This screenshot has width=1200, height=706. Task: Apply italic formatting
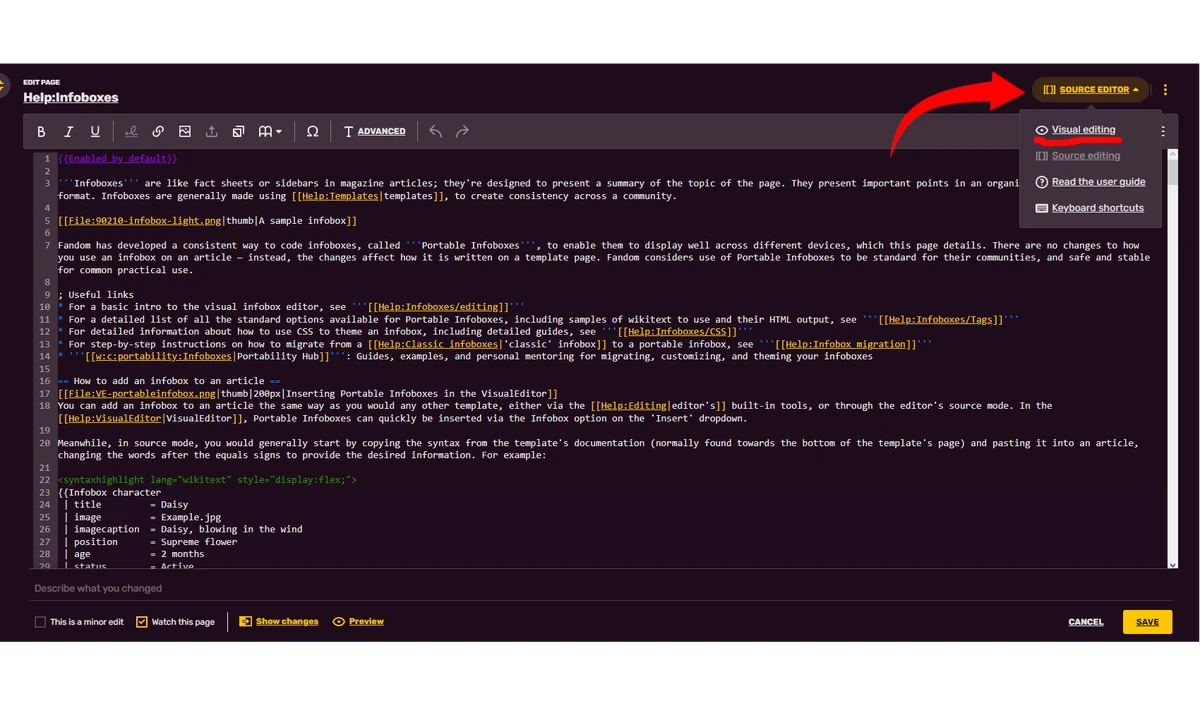[68, 131]
